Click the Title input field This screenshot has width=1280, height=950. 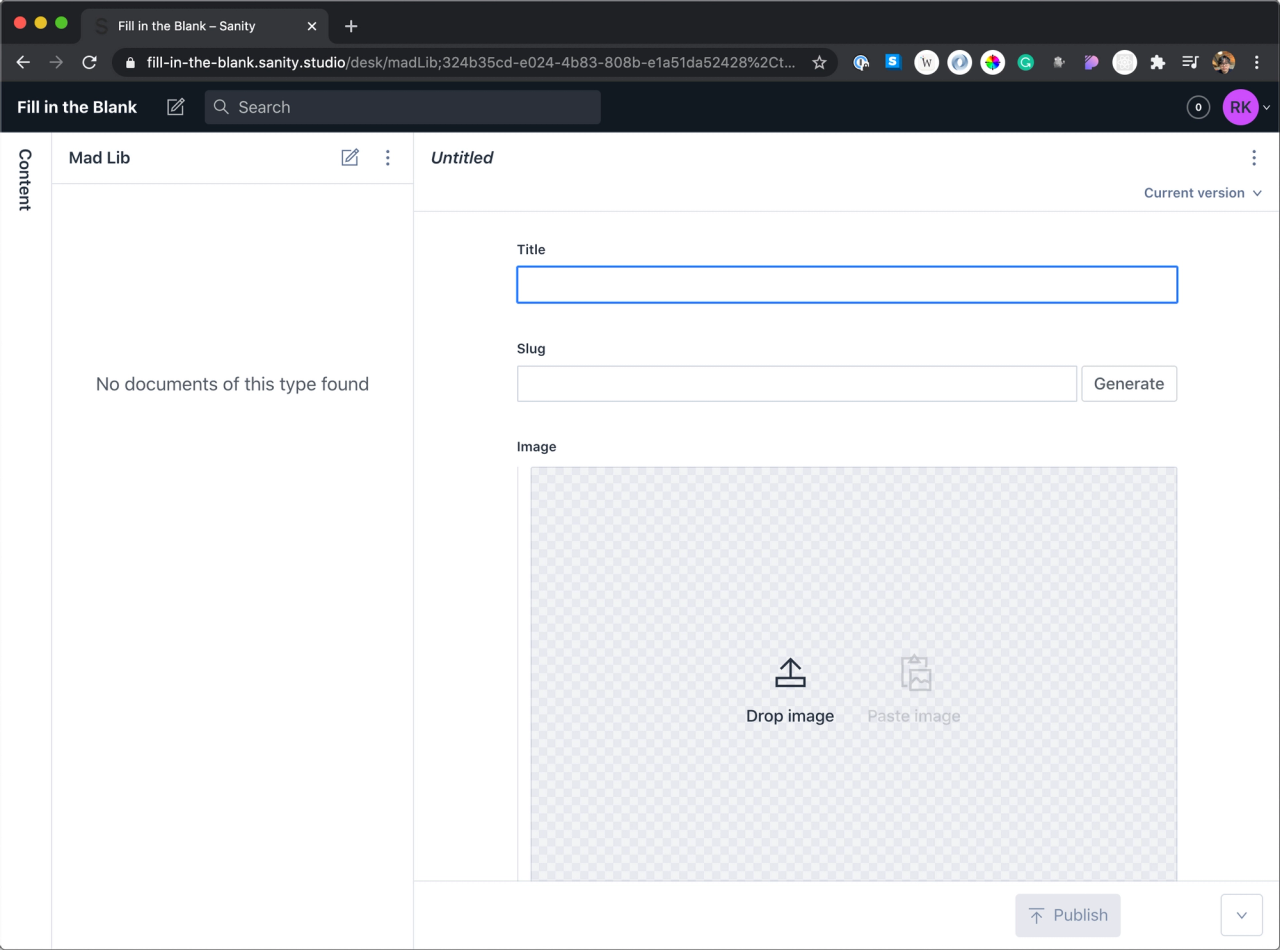[846, 284]
